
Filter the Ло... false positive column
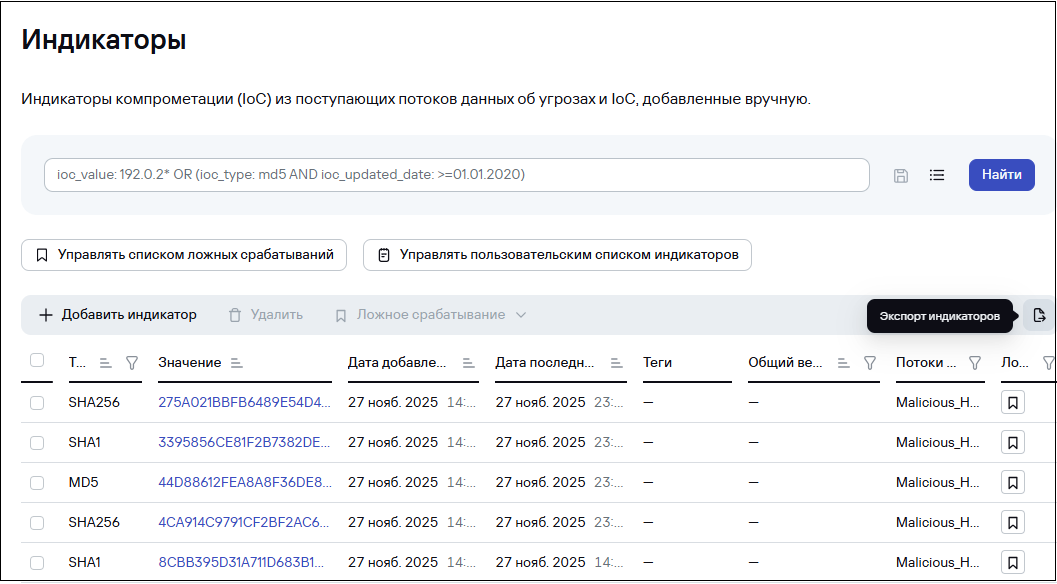[x=1048, y=363]
